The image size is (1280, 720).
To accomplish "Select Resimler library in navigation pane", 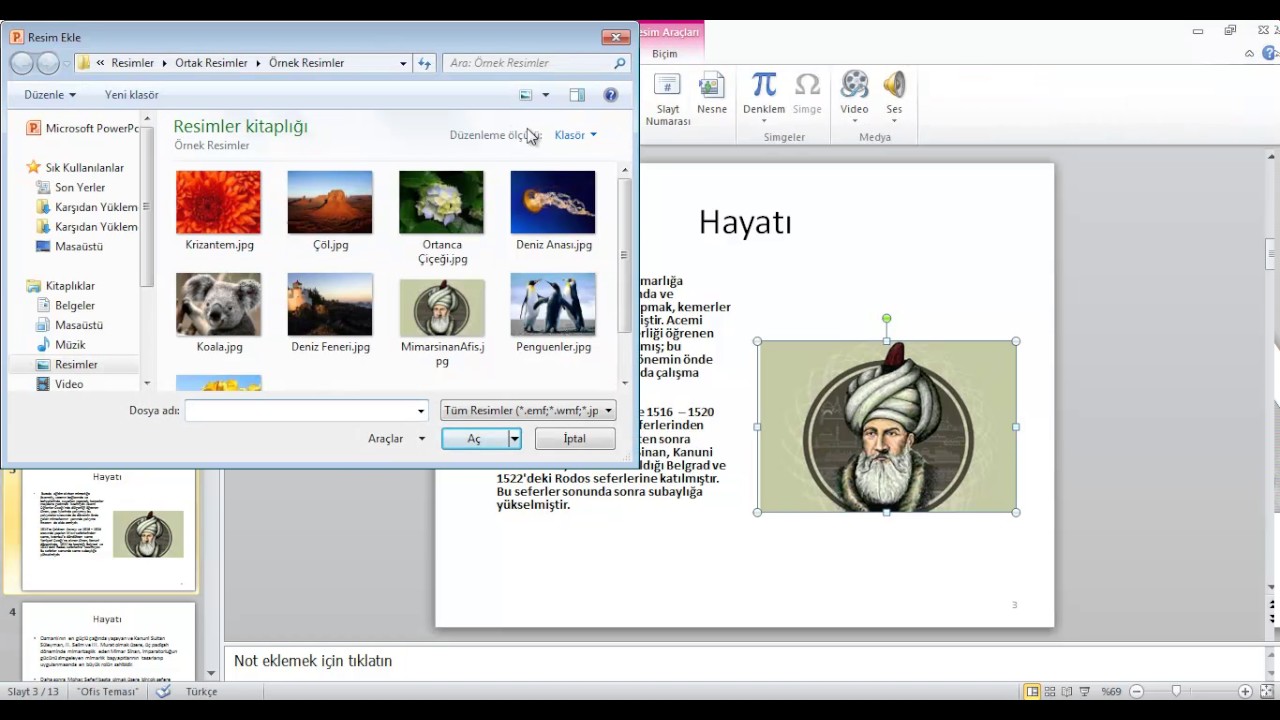I will click(76, 364).
